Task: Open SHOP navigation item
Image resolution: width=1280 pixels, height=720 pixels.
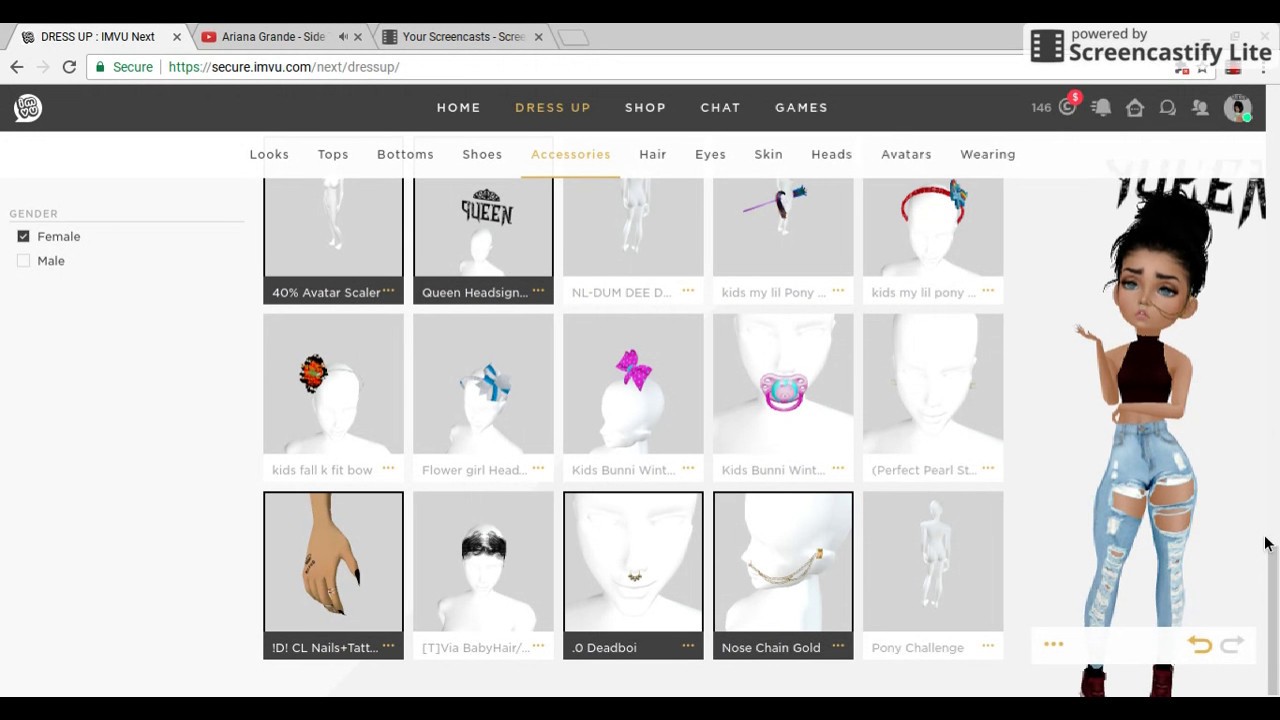Action: [x=645, y=107]
